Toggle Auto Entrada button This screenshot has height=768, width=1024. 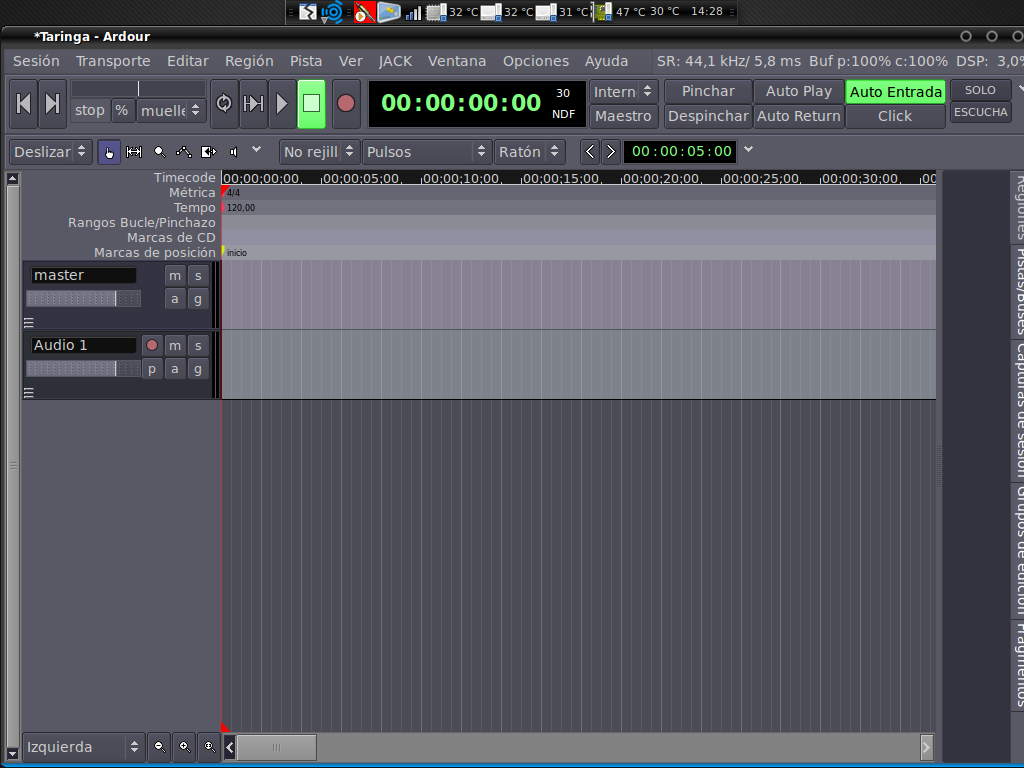tap(895, 92)
